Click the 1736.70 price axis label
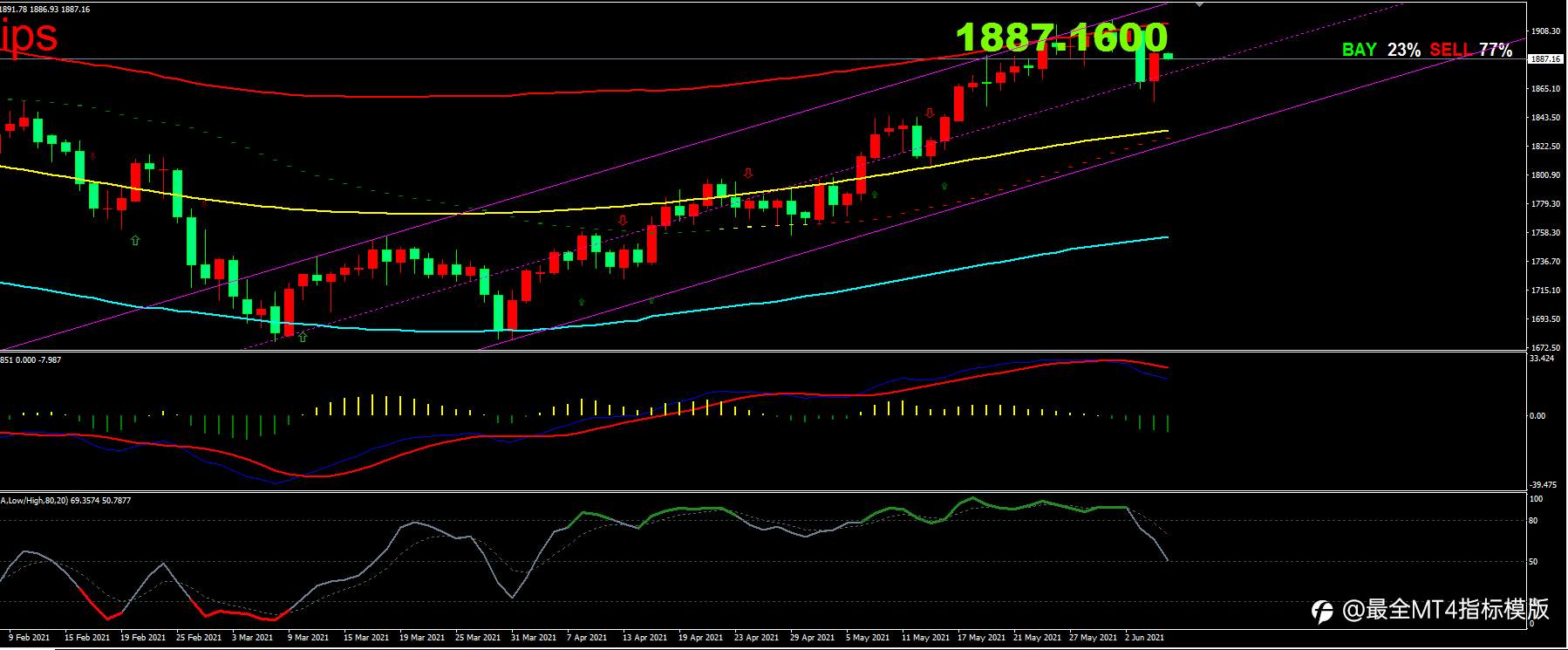The width and height of the screenshot is (1568, 650). (1545, 262)
